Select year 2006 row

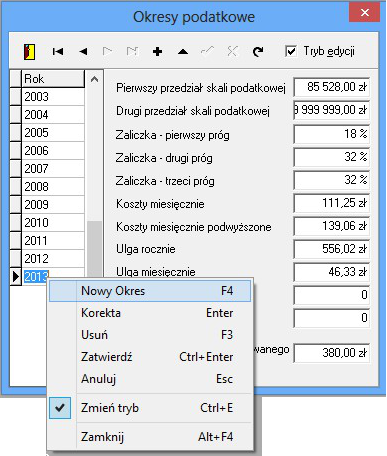53,151
